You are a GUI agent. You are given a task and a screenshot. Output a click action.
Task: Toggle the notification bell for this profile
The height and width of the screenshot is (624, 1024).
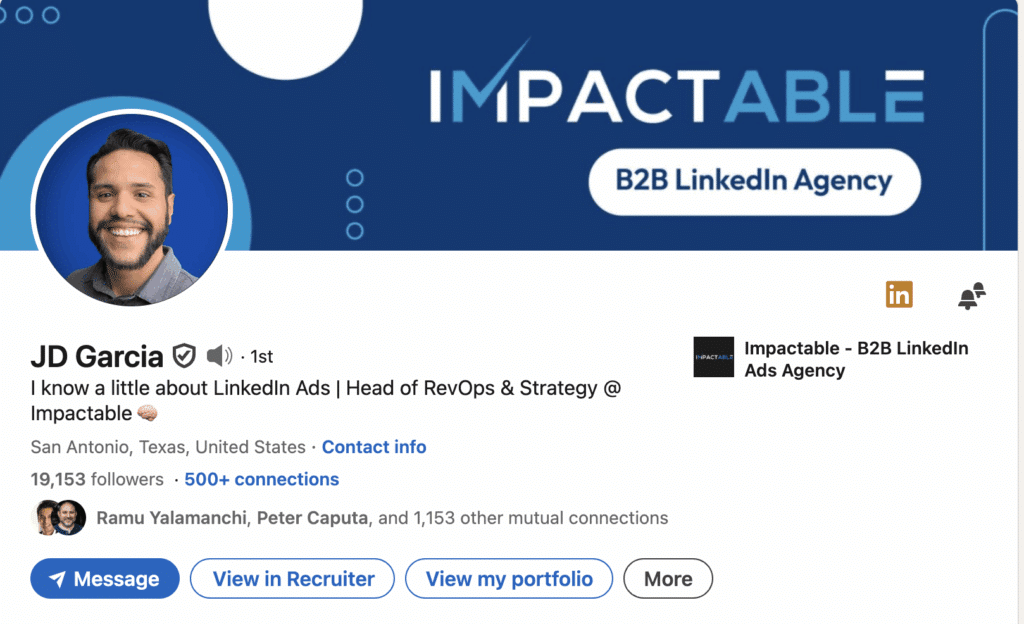(971, 296)
